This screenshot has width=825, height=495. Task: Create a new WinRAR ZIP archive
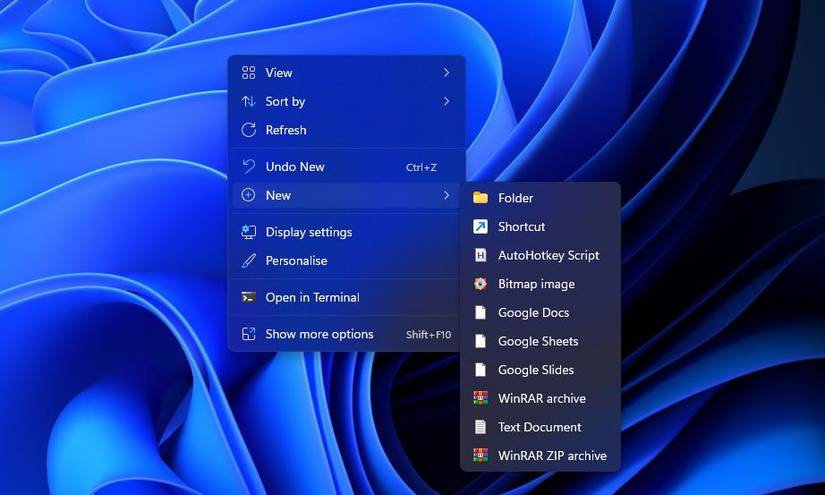(540, 456)
